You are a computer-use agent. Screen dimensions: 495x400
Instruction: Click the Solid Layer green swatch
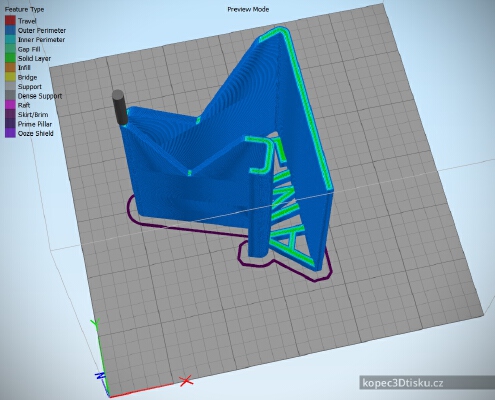coord(10,58)
